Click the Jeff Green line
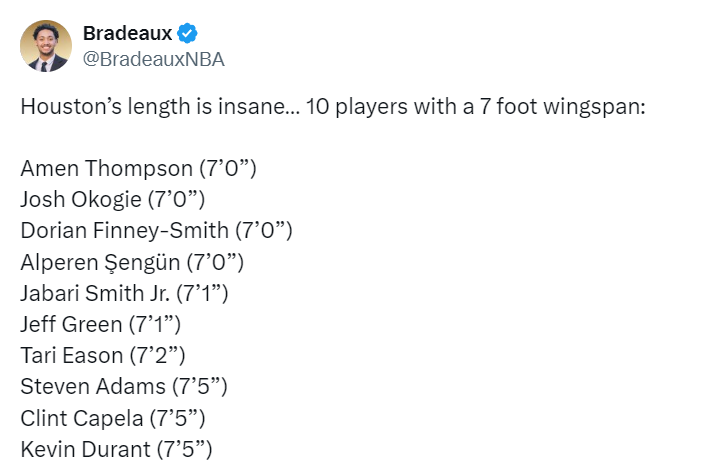Viewport: 718px width, 476px height. click(100, 325)
